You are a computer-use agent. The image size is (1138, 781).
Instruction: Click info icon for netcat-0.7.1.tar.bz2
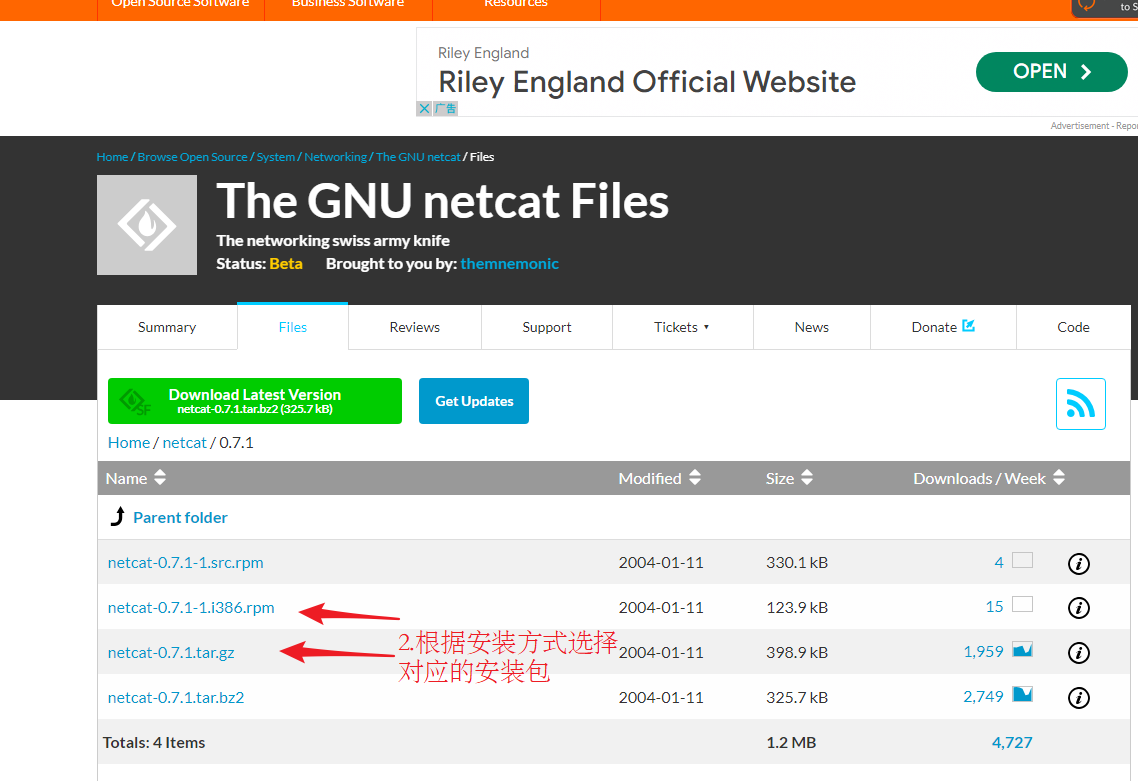point(1078,698)
